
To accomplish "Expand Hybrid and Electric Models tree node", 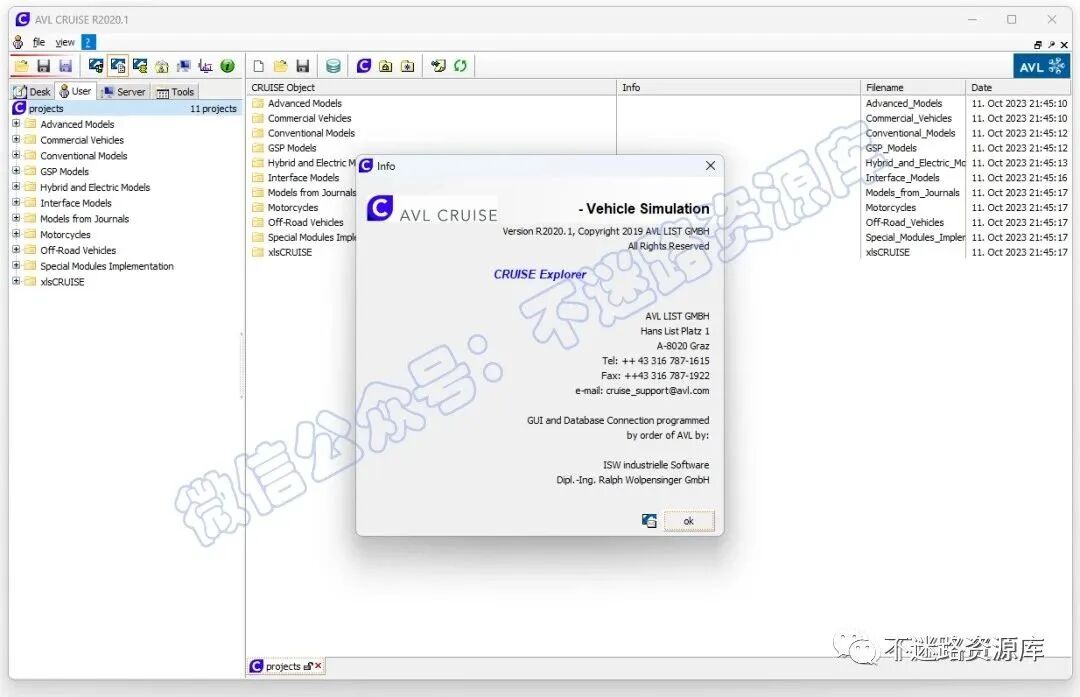I will click(x=16, y=187).
